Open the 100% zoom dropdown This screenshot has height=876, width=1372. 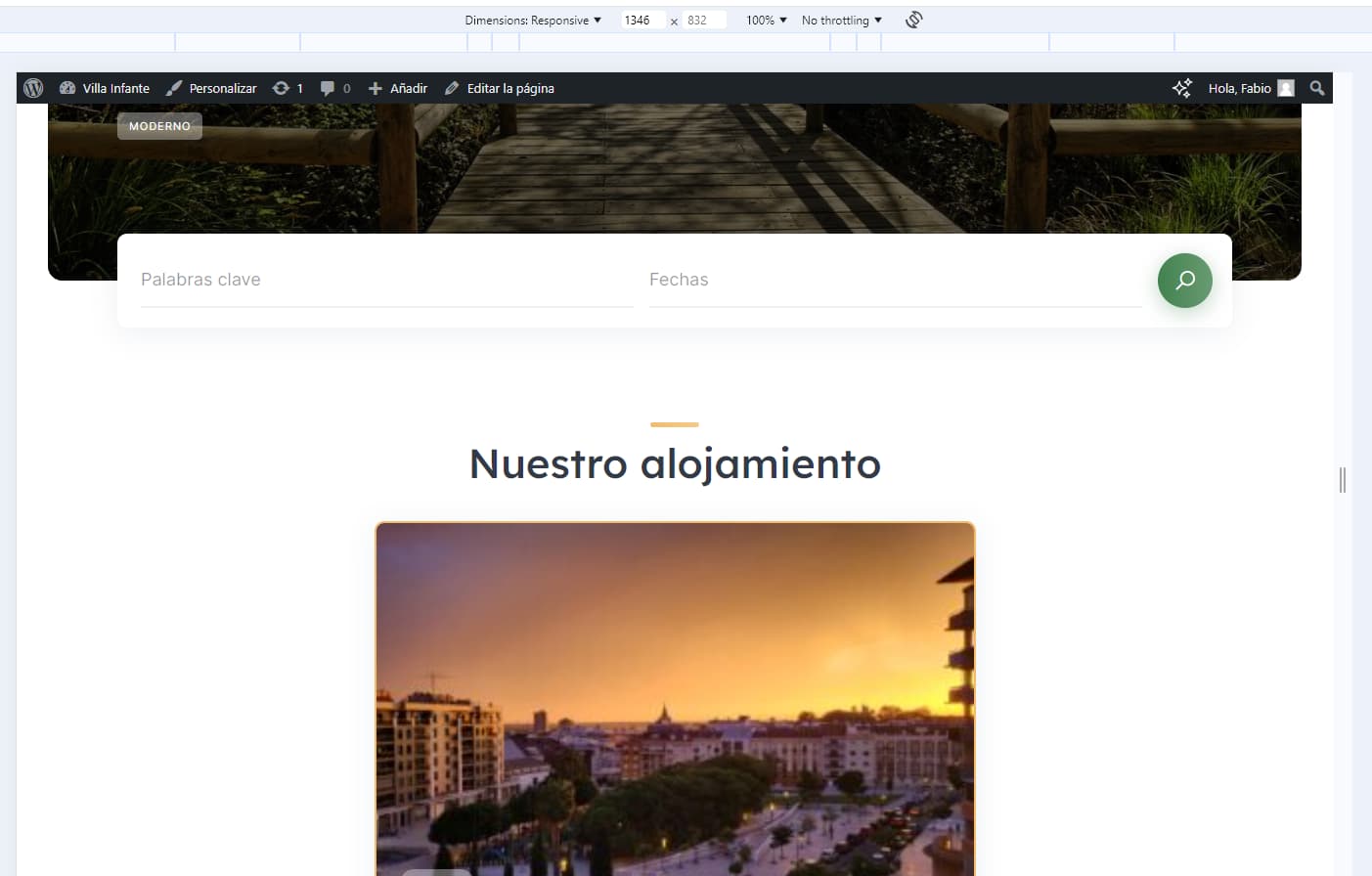(766, 20)
